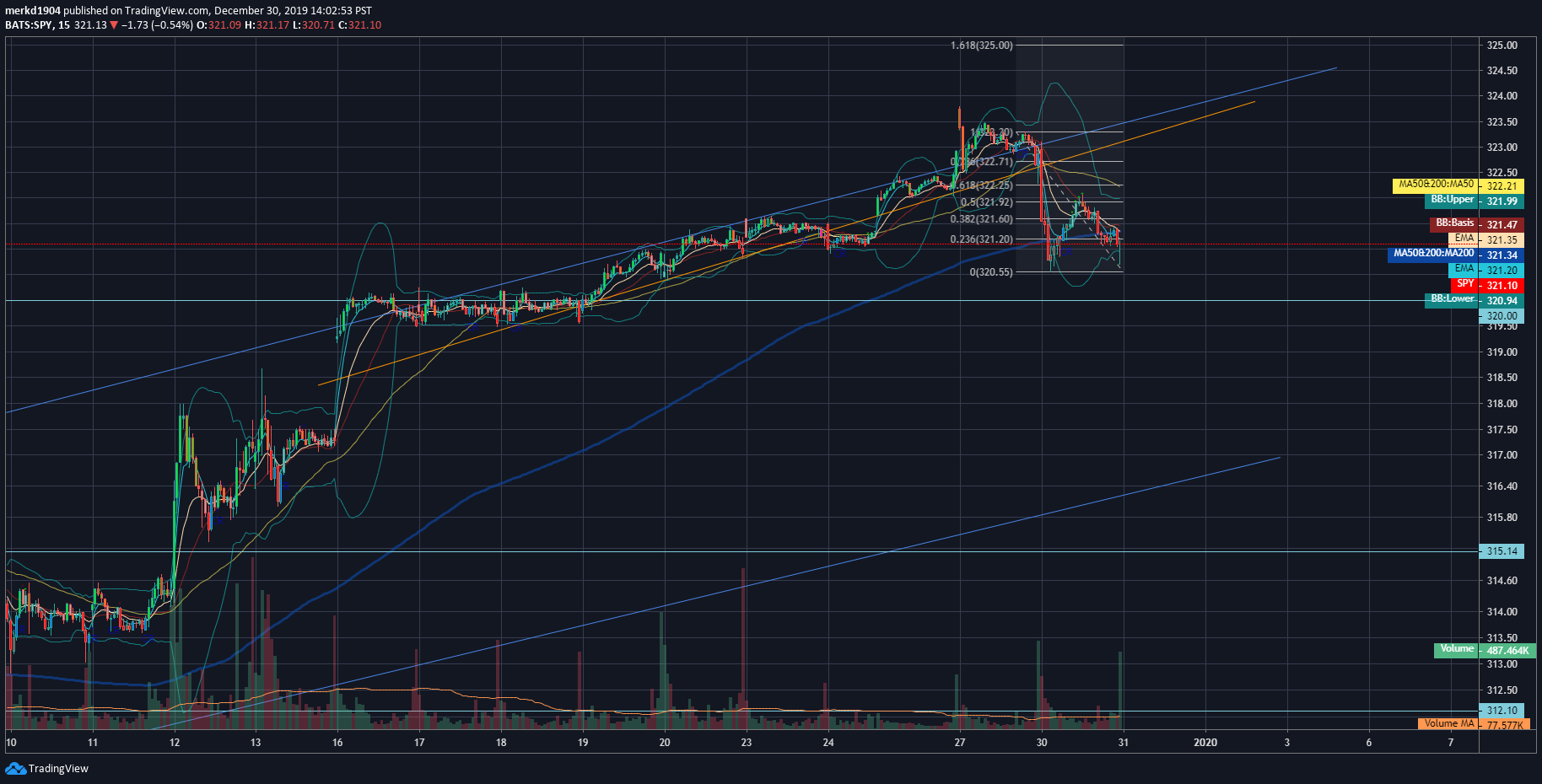Click the 323.00 price axis label
1542x784 pixels.
[1502, 148]
